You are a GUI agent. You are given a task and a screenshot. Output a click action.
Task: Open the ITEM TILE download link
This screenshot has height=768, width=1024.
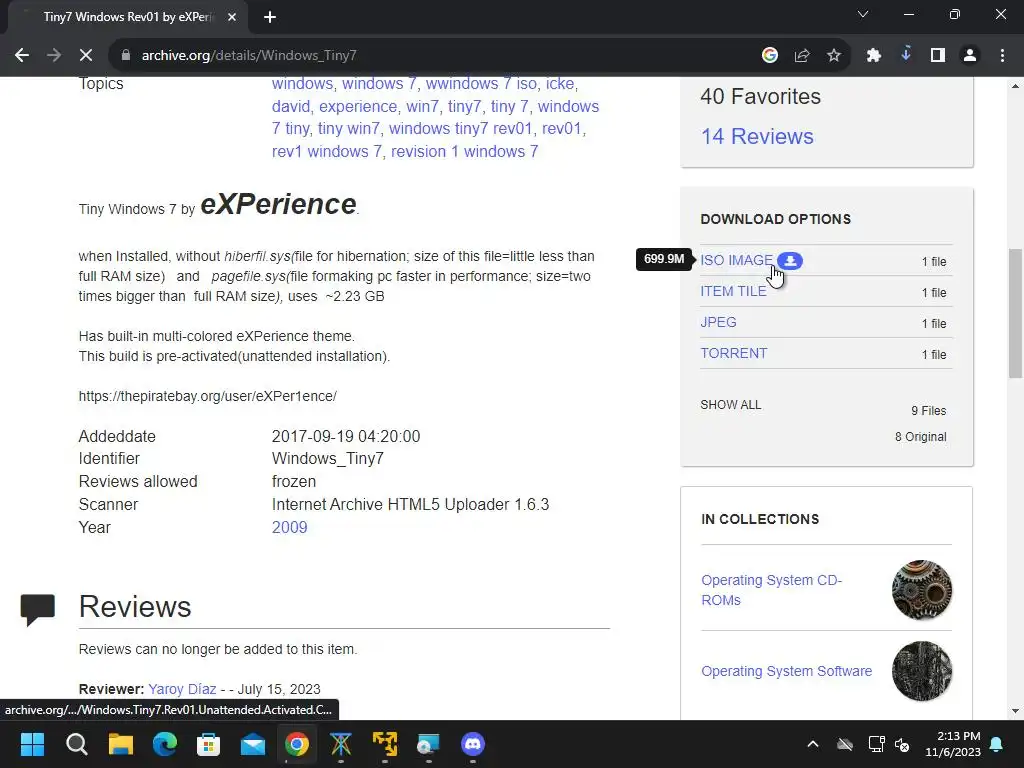click(733, 291)
